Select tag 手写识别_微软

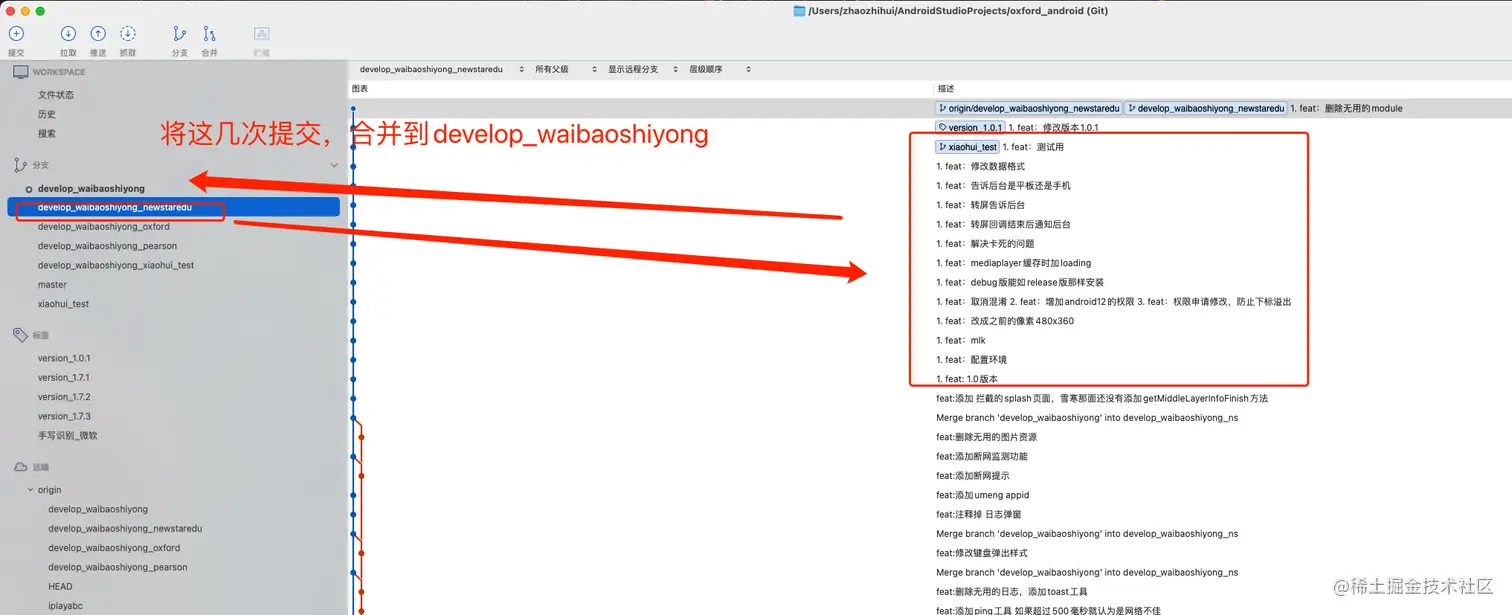point(68,436)
